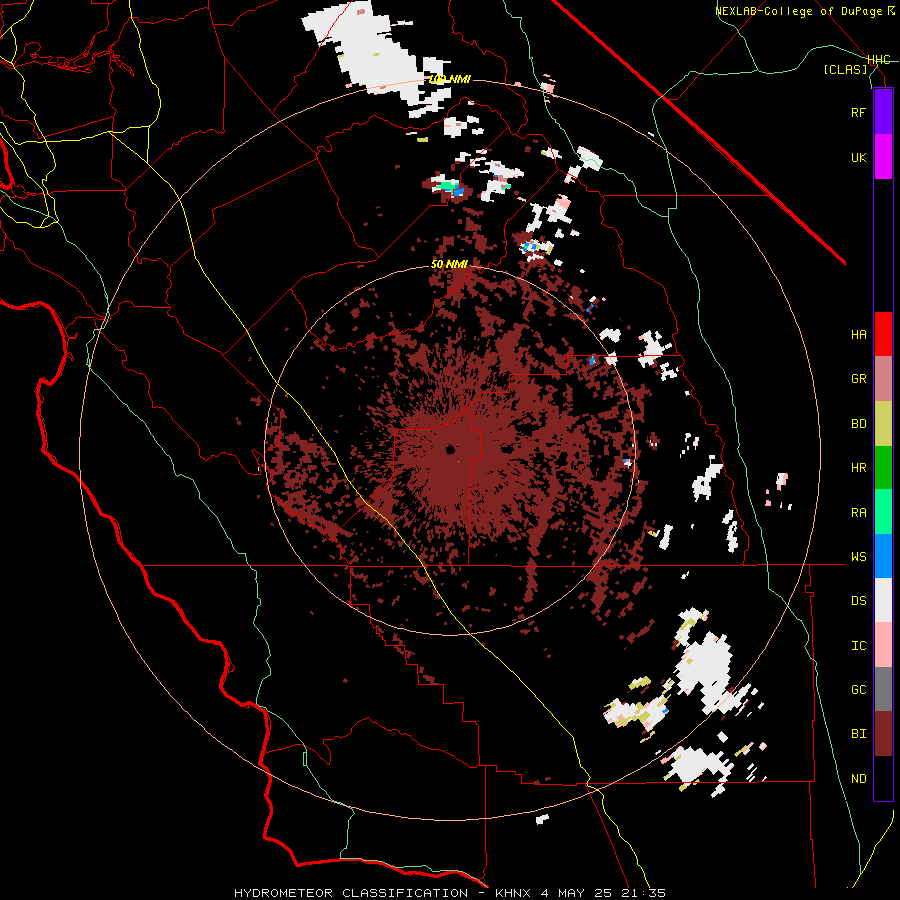
Task: Click the "IC" legend label
Action: point(858,646)
